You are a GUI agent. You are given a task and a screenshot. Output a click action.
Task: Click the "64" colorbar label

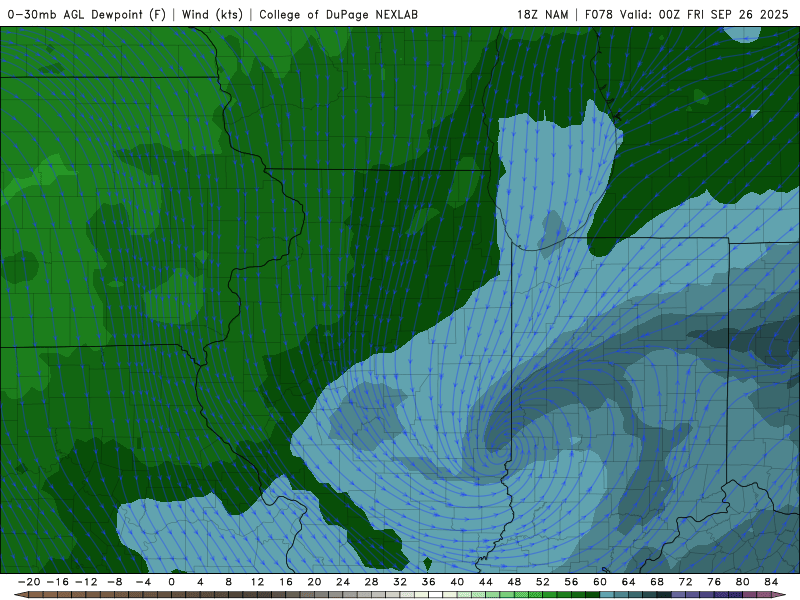(x=629, y=582)
